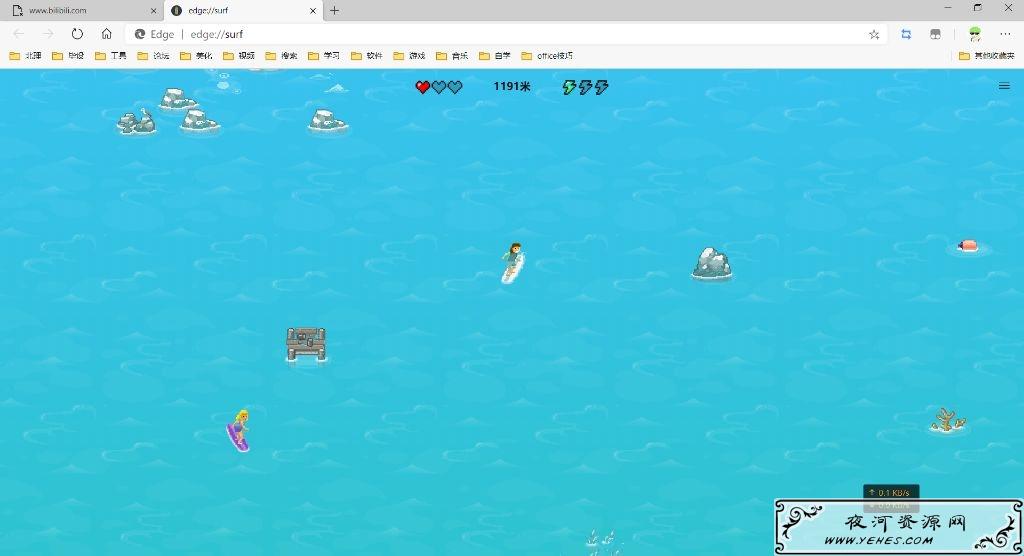
Task: Open the 搜索 bookmark folder
Action: point(281,56)
